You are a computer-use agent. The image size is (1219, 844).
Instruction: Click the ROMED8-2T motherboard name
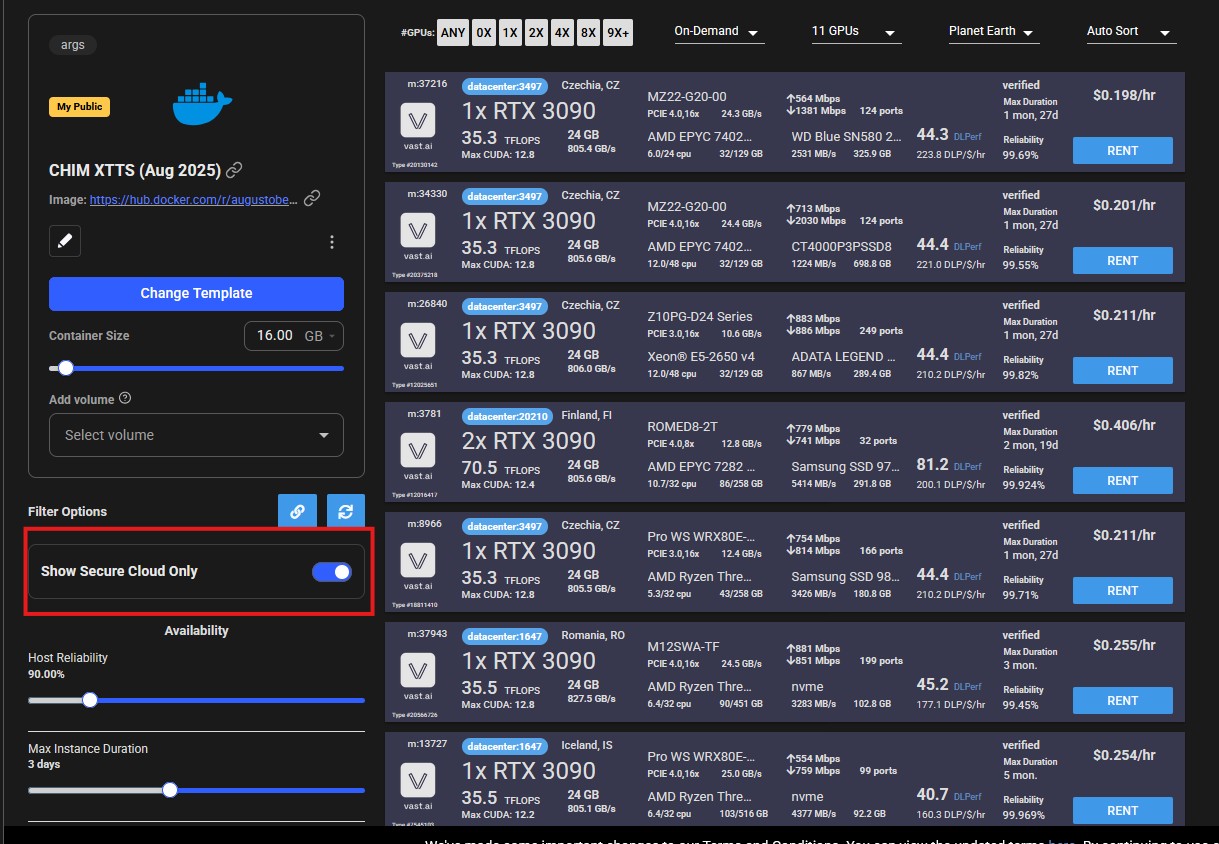point(682,426)
